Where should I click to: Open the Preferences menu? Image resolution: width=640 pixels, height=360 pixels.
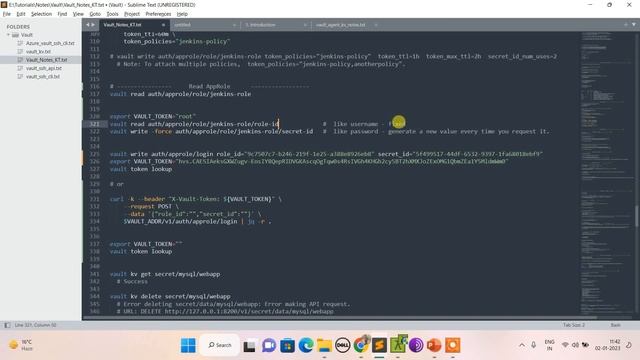[158, 14]
